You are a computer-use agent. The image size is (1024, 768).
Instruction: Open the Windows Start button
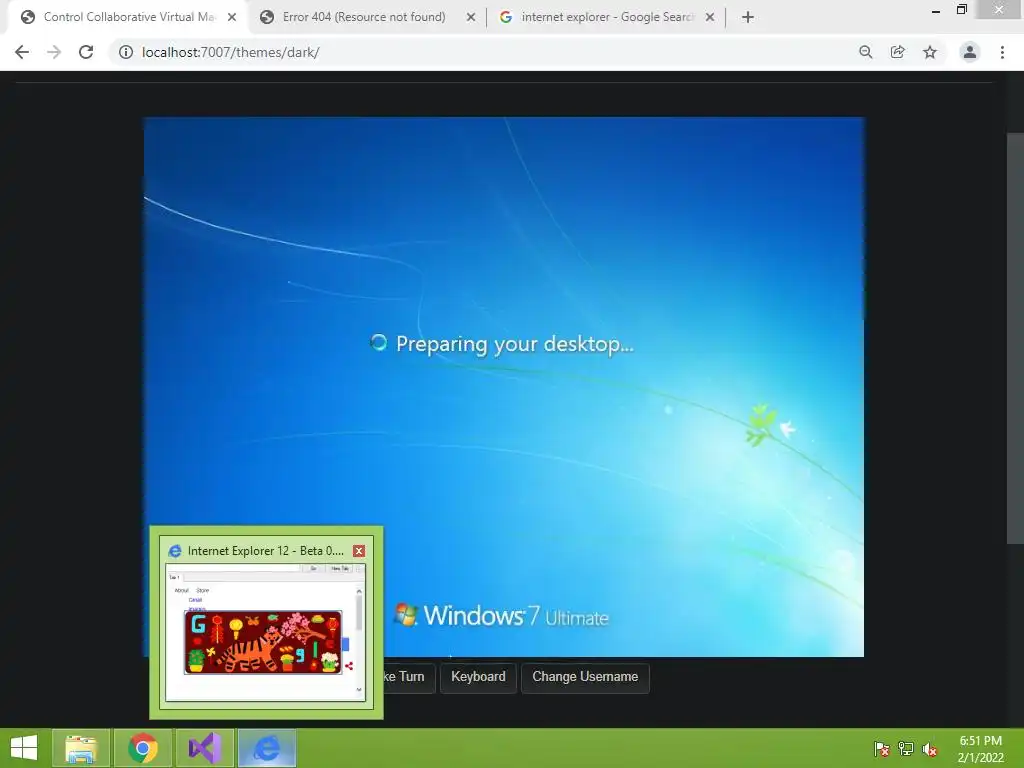tap(24, 748)
